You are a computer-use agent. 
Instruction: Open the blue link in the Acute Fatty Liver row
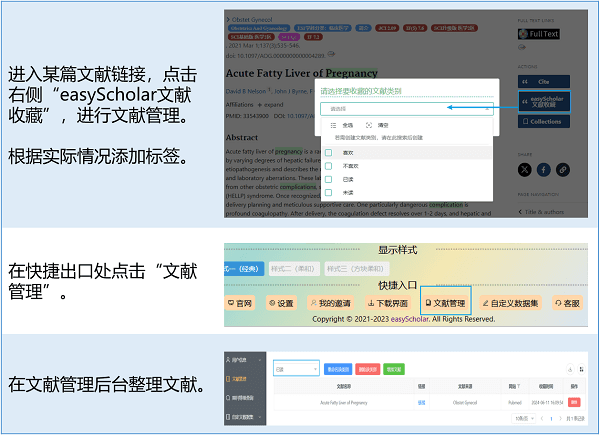pyautogui.click(x=421, y=402)
